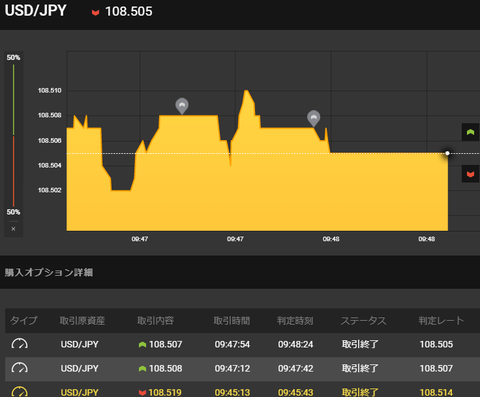Click the 購入オプション詳細 section header
The height and width of the screenshot is (397, 480).
[x=49, y=272]
